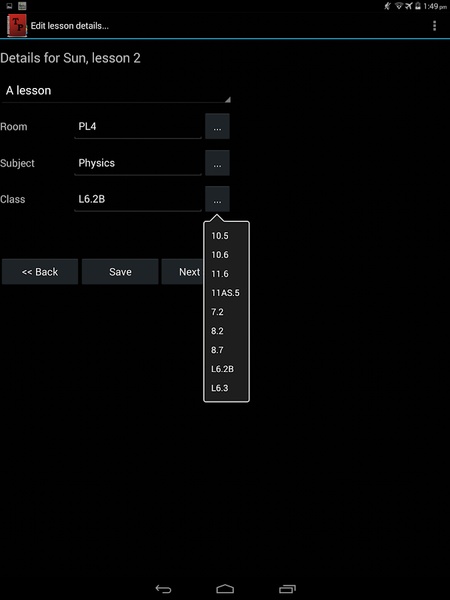Tap the airplane mode status icon
The height and width of the screenshot is (600, 450).
[409, 6]
